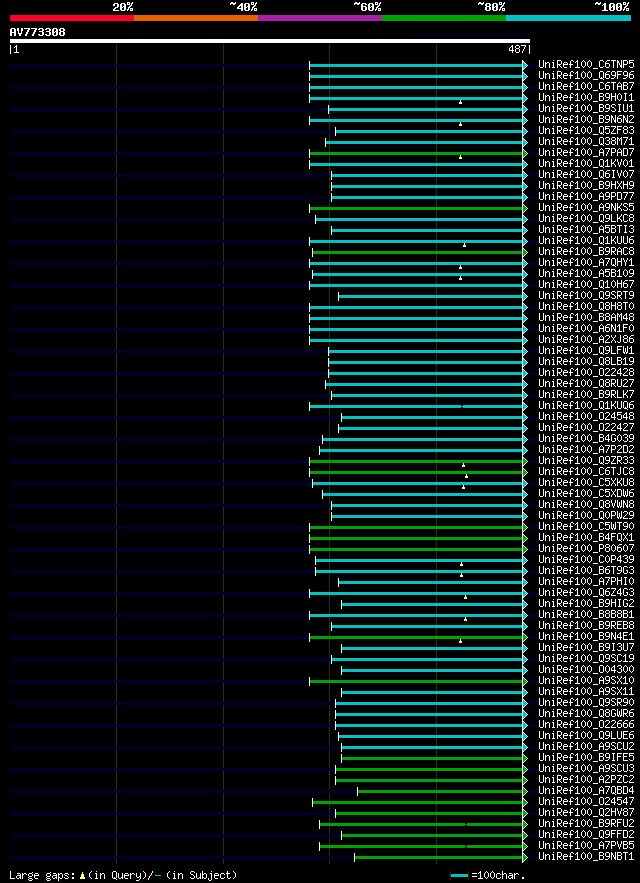
Task: Open the UniRef100_Q9LFW1 hit label
Action: [x=586, y=351]
